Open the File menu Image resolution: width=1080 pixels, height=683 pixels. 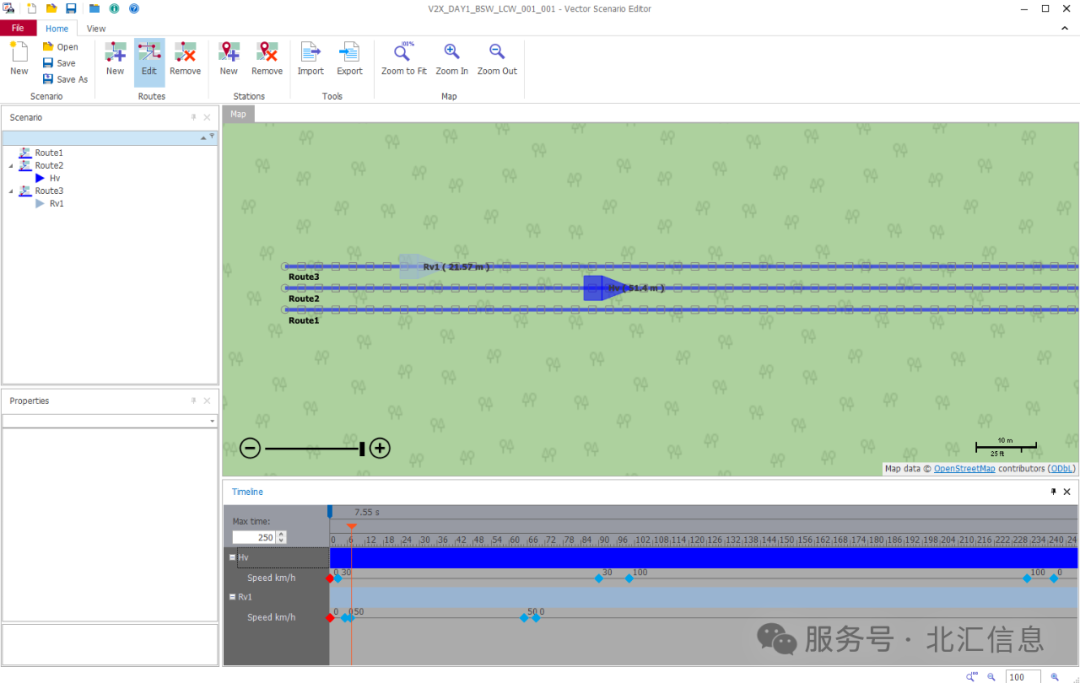(17, 28)
